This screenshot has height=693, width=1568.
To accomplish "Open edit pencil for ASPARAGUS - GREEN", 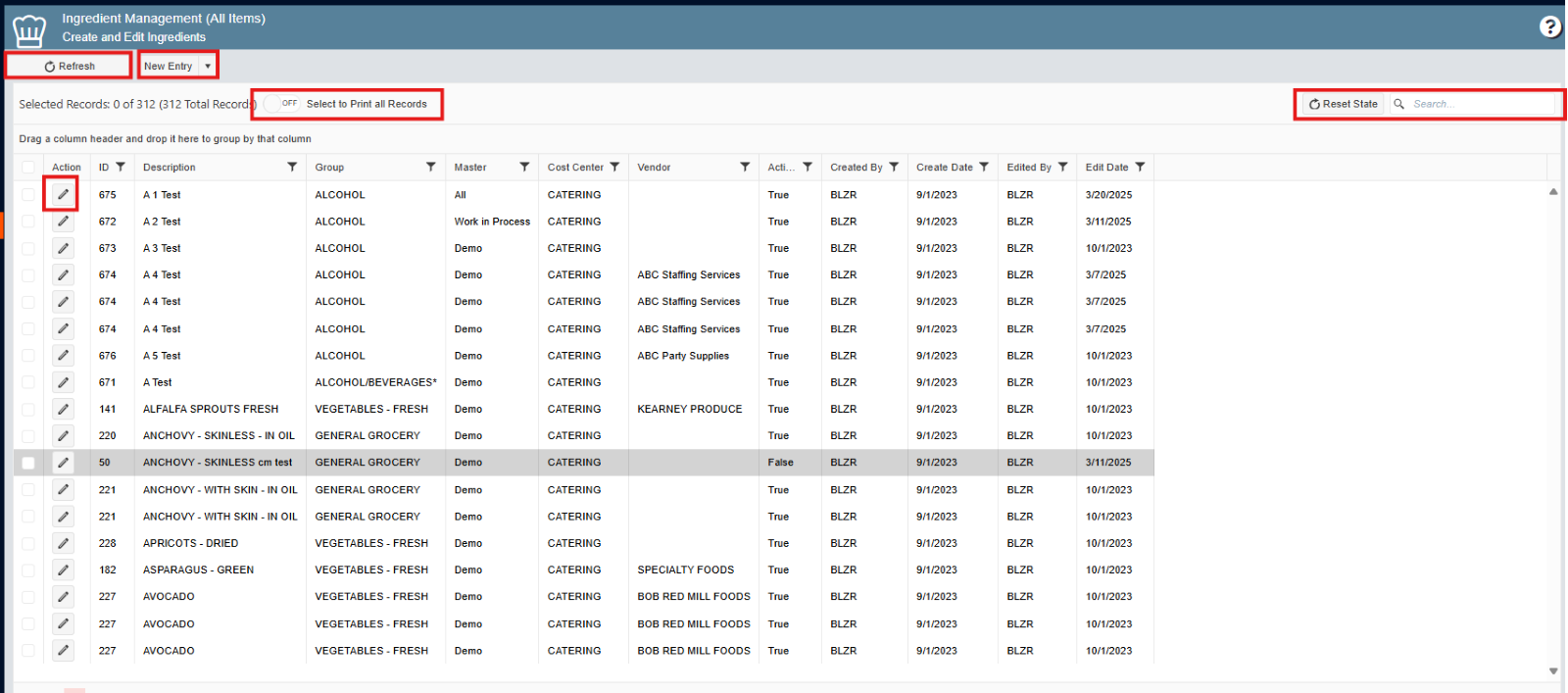I will coord(63,569).
